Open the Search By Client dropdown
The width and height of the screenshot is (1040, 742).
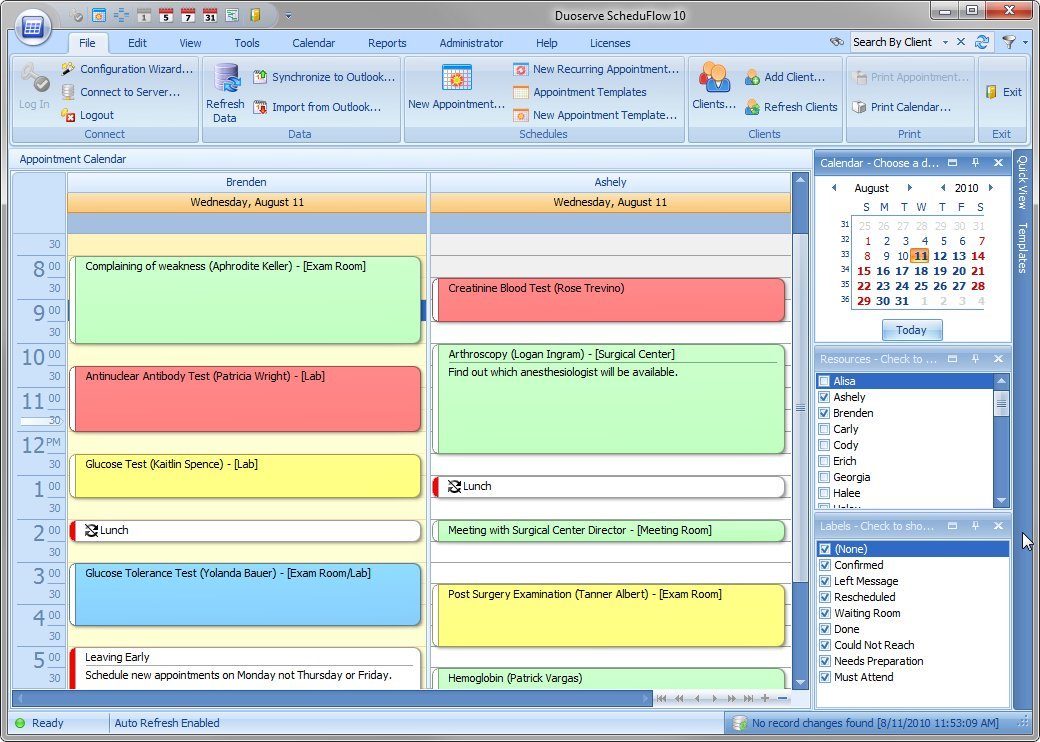945,42
